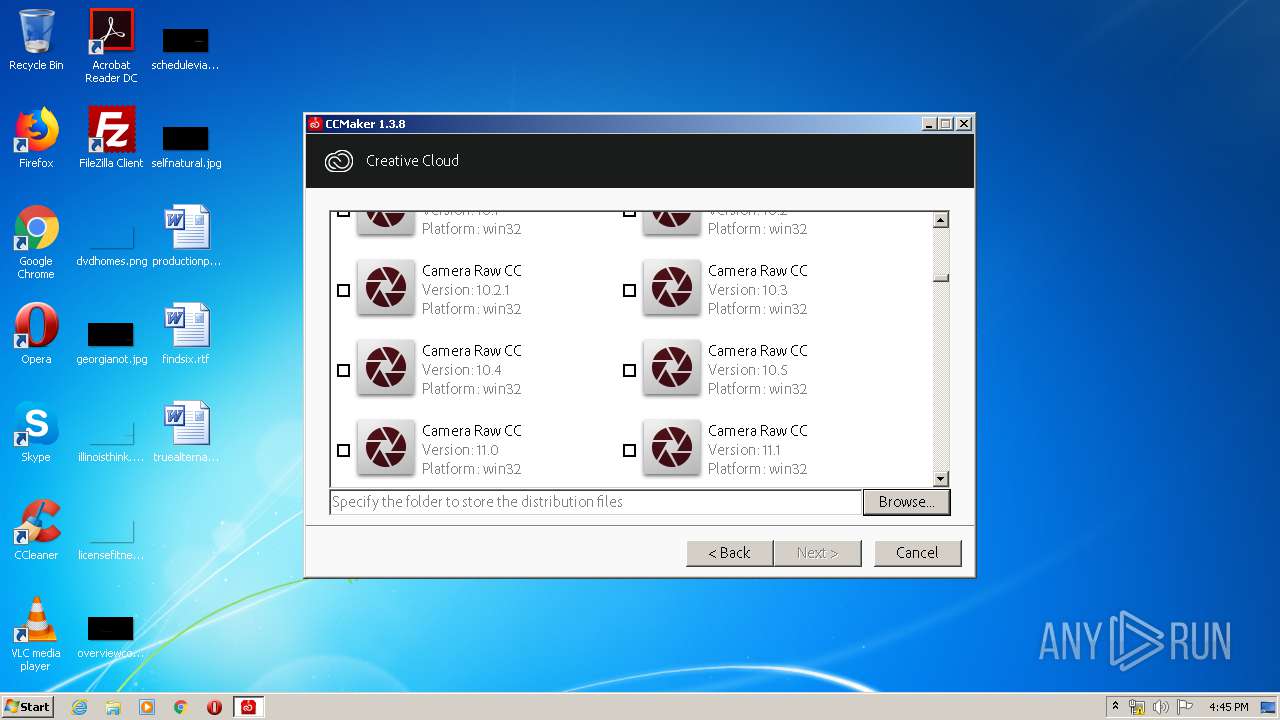Screen dimensions: 1280x720
Task: Open the CCleaner desktop shortcut
Action: (x=36, y=530)
